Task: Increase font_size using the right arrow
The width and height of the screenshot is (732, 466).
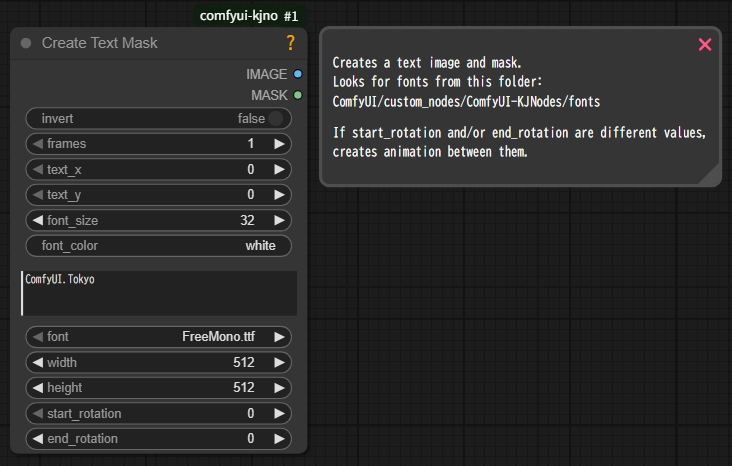Action: click(x=280, y=220)
